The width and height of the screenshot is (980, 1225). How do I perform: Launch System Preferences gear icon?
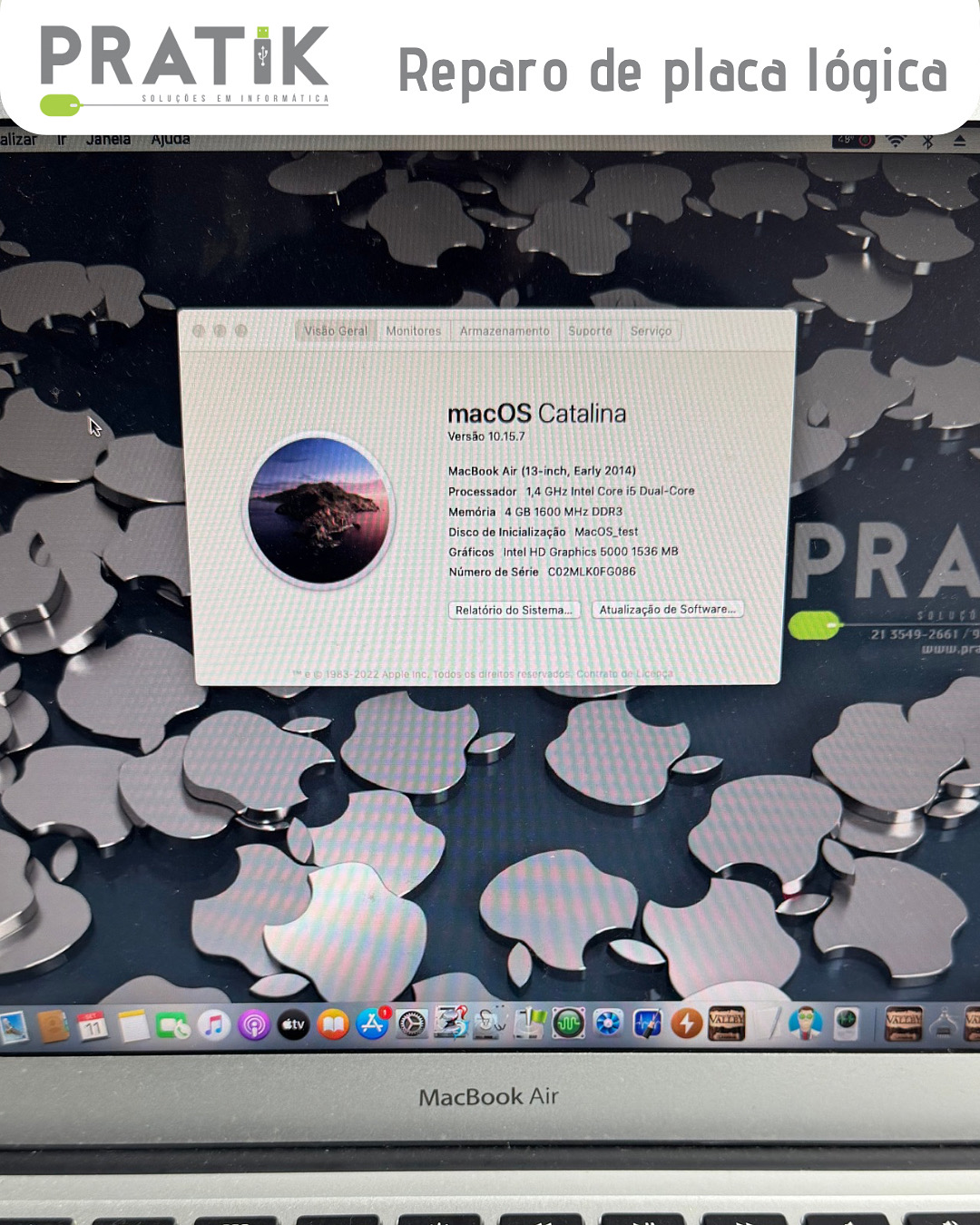tap(412, 1024)
